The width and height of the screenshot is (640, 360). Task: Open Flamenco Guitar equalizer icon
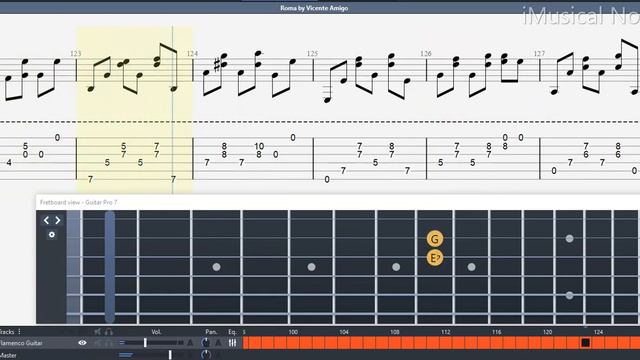pos(232,343)
